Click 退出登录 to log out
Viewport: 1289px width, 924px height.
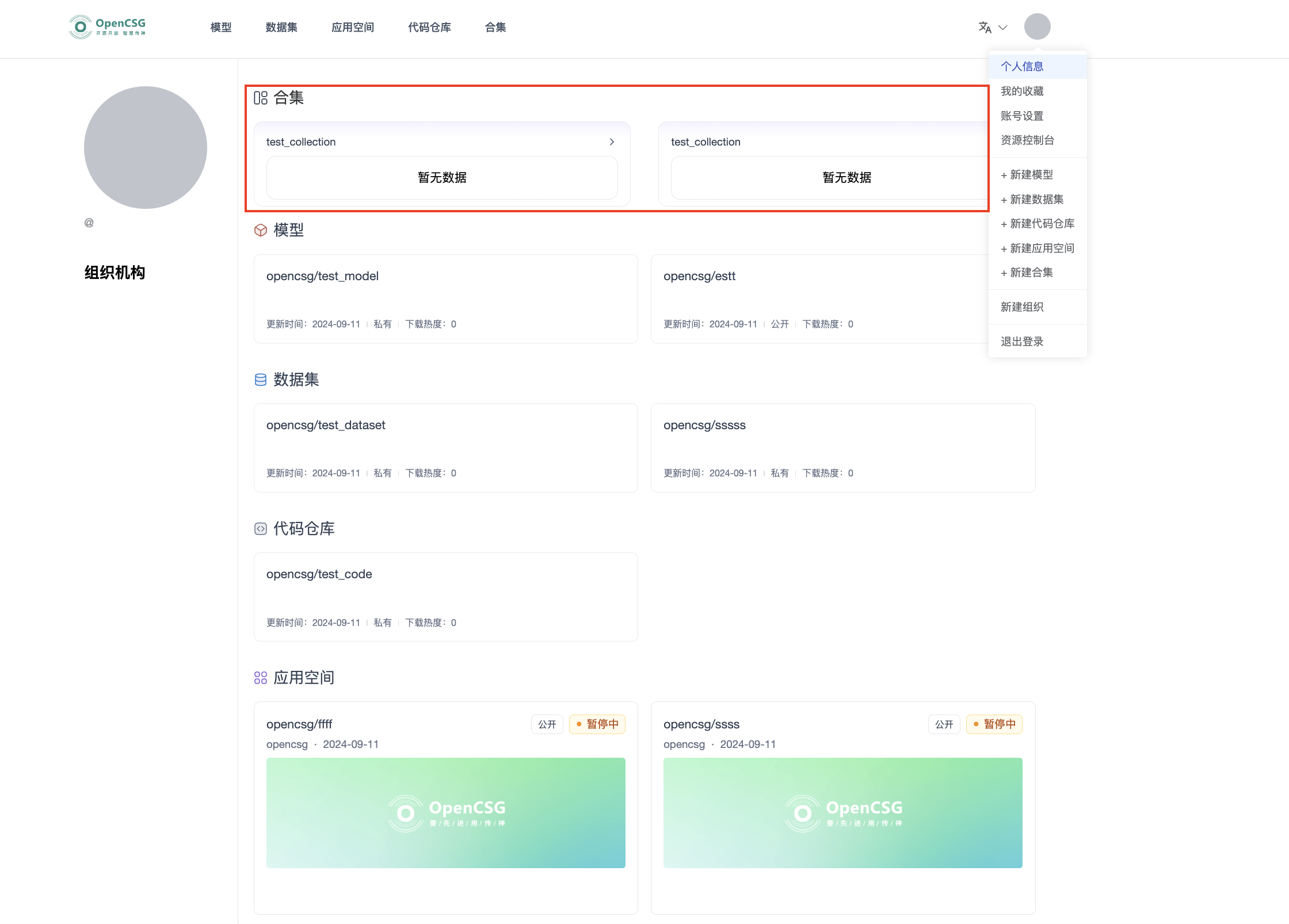click(1022, 341)
